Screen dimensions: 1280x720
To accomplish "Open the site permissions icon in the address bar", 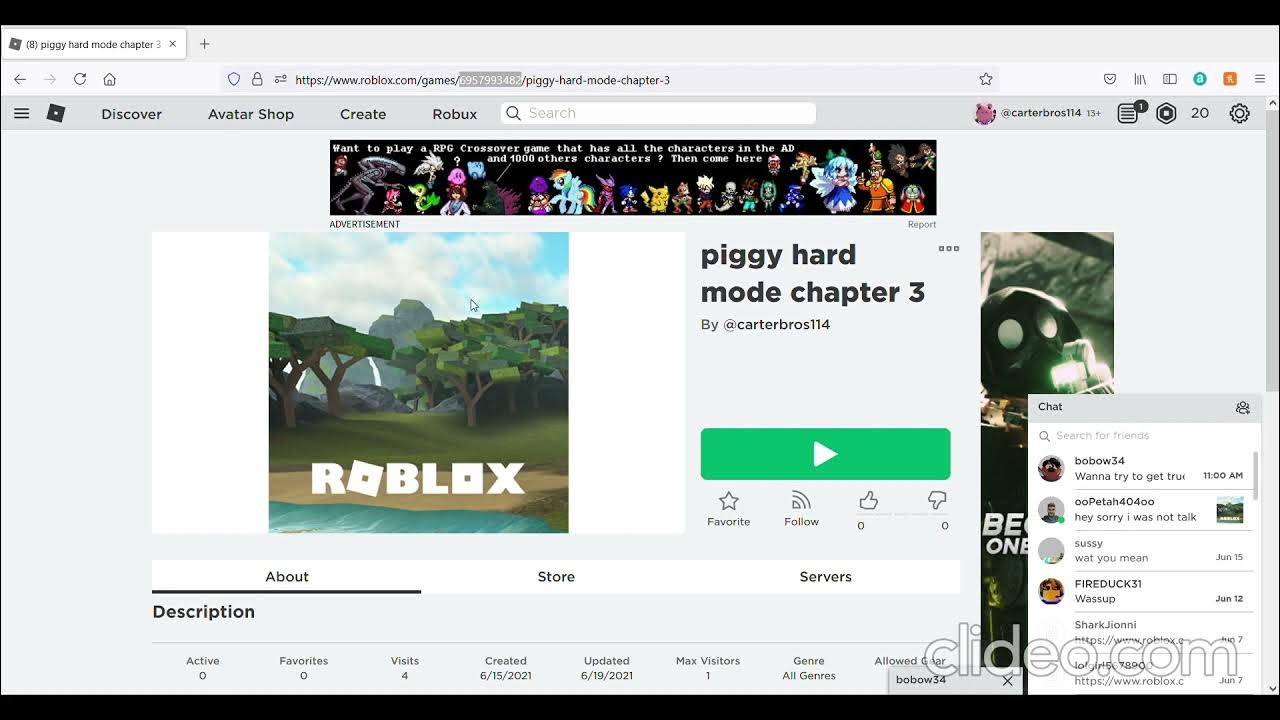I will click(x=280, y=79).
